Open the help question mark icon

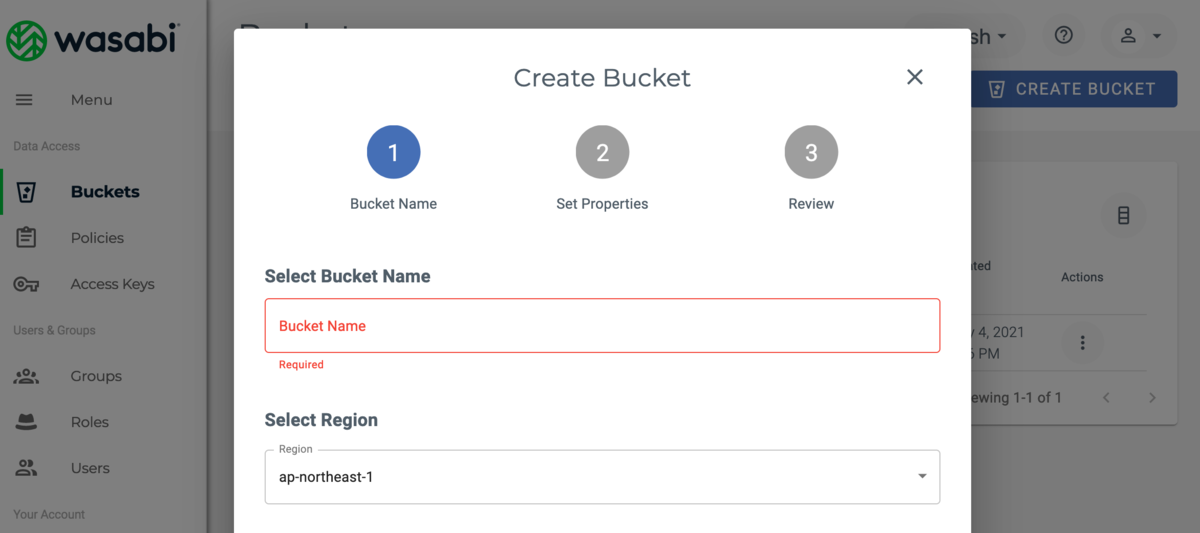tap(1064, 36)
